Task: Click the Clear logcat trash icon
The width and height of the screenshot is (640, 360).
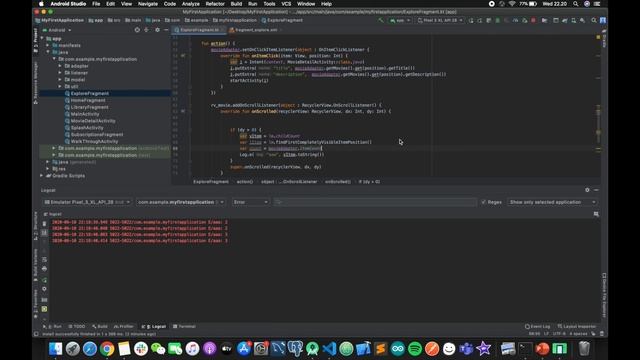Action: tap(44, 224)
